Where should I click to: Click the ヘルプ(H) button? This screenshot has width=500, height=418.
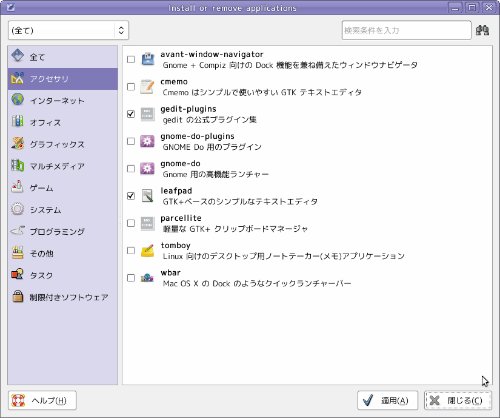42,400
